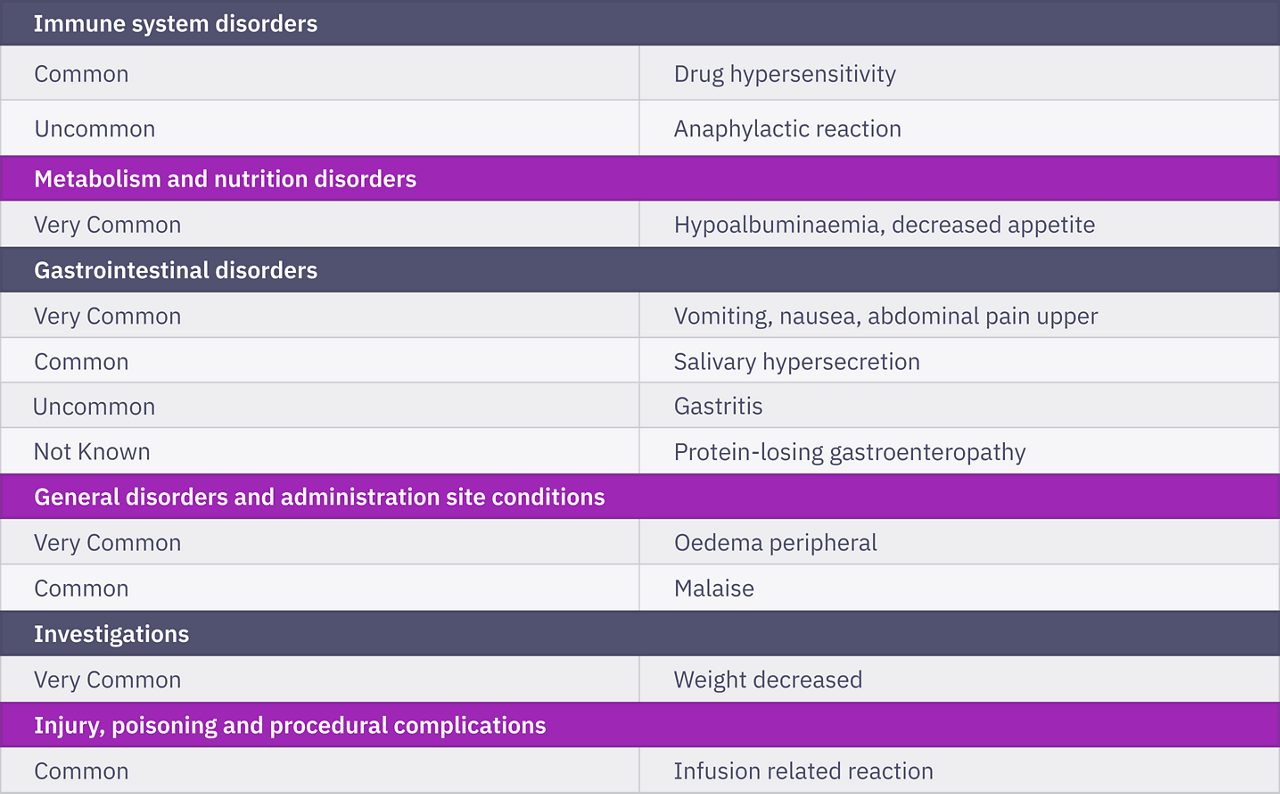Click Hypoalbuminaemia, decreased appetite text

pos(884,225)
